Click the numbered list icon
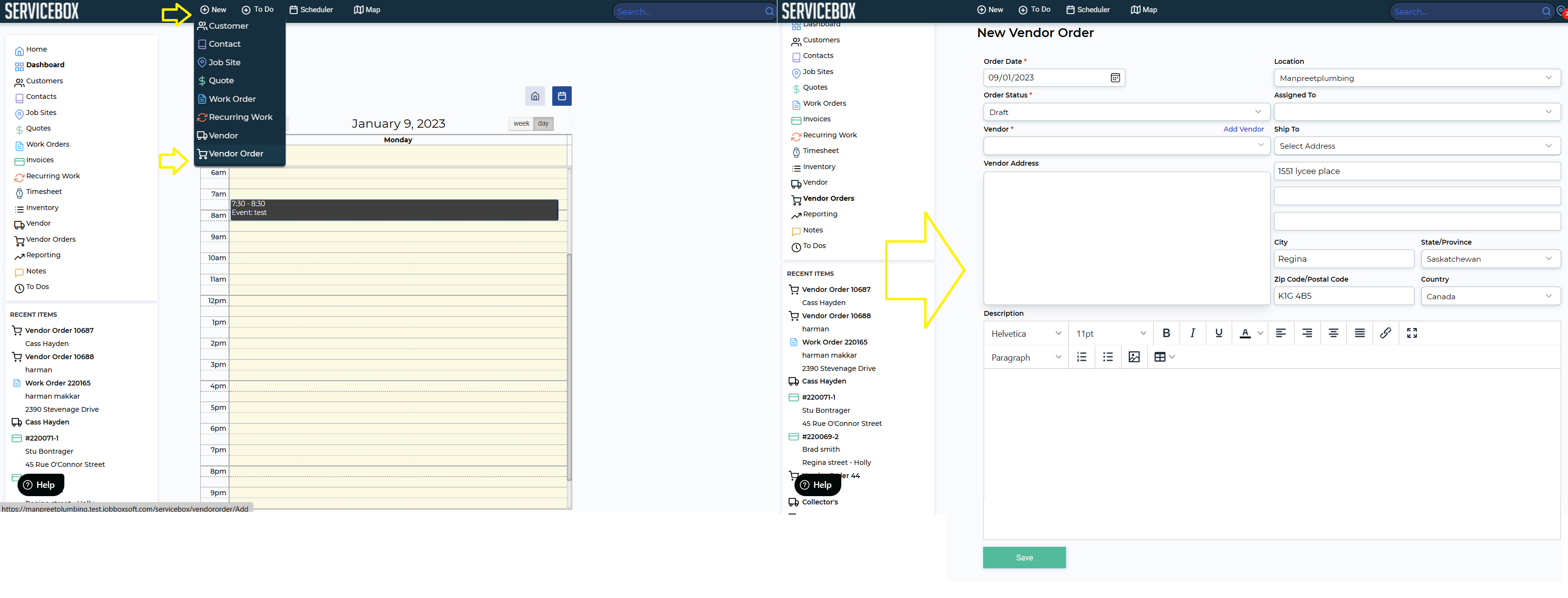Image resolution: width=1568 pixels, height=598 pixels. [x=1081, y=357]
